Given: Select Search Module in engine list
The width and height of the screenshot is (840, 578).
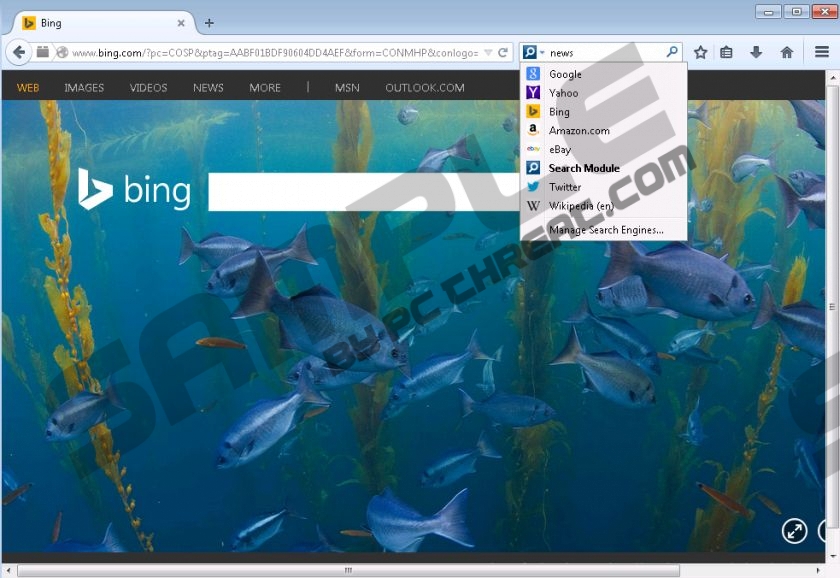Looking at the screenshot, I should click(x=583, y=168).
